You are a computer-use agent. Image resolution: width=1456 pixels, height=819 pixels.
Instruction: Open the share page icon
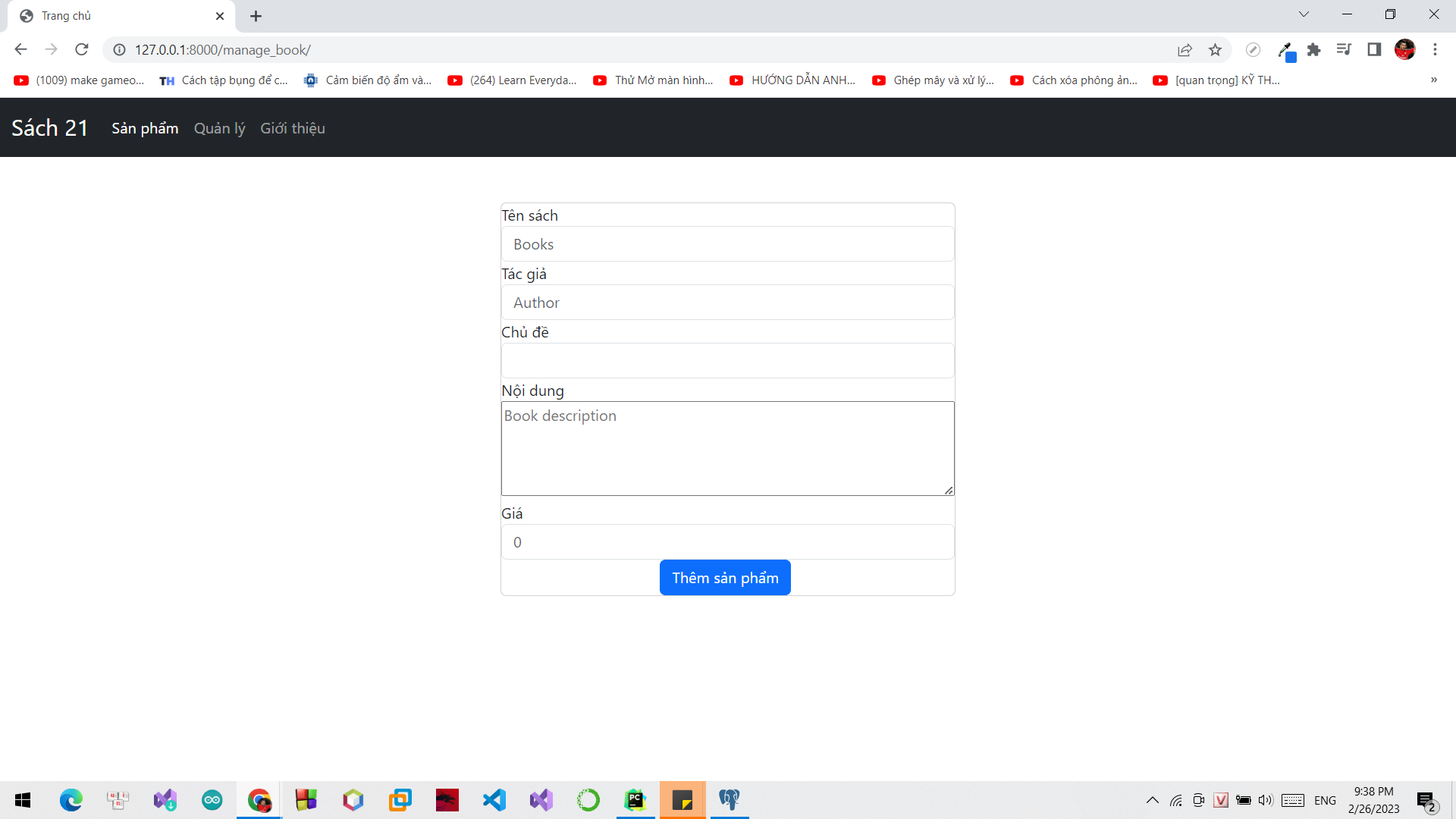point(1185,50)
